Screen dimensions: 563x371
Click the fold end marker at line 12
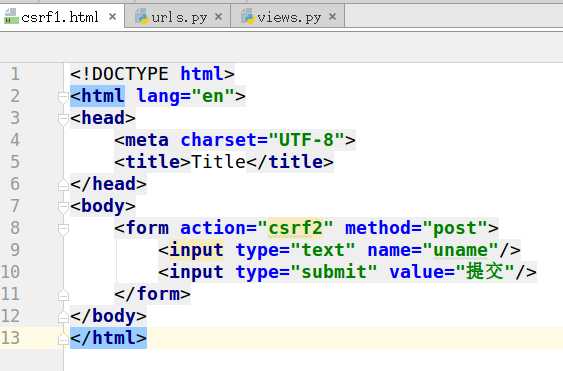point(63,317)
